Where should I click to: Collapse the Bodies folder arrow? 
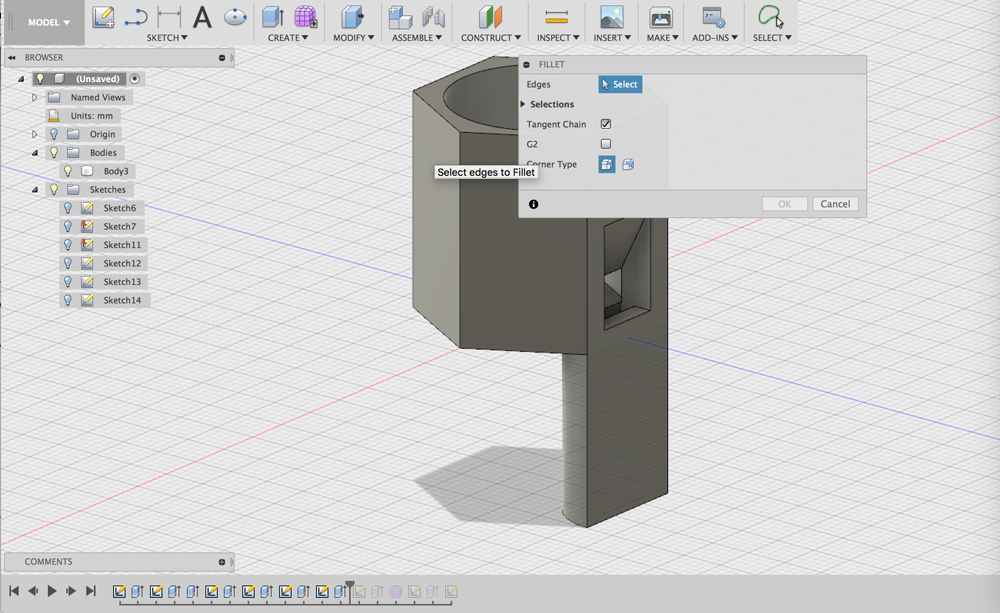click(x=35, y=153)
